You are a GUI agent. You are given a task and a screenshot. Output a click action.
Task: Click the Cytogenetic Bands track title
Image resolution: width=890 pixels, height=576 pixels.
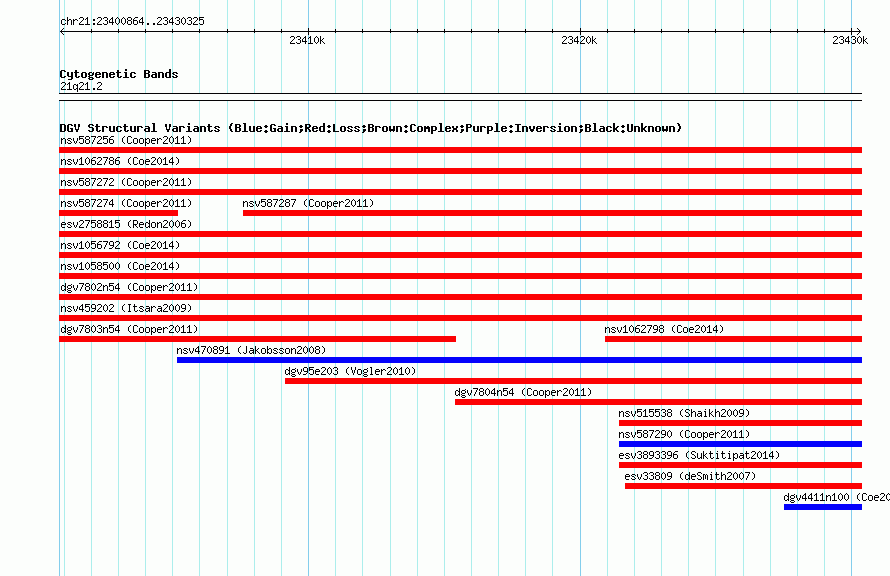tap(119, 74)
